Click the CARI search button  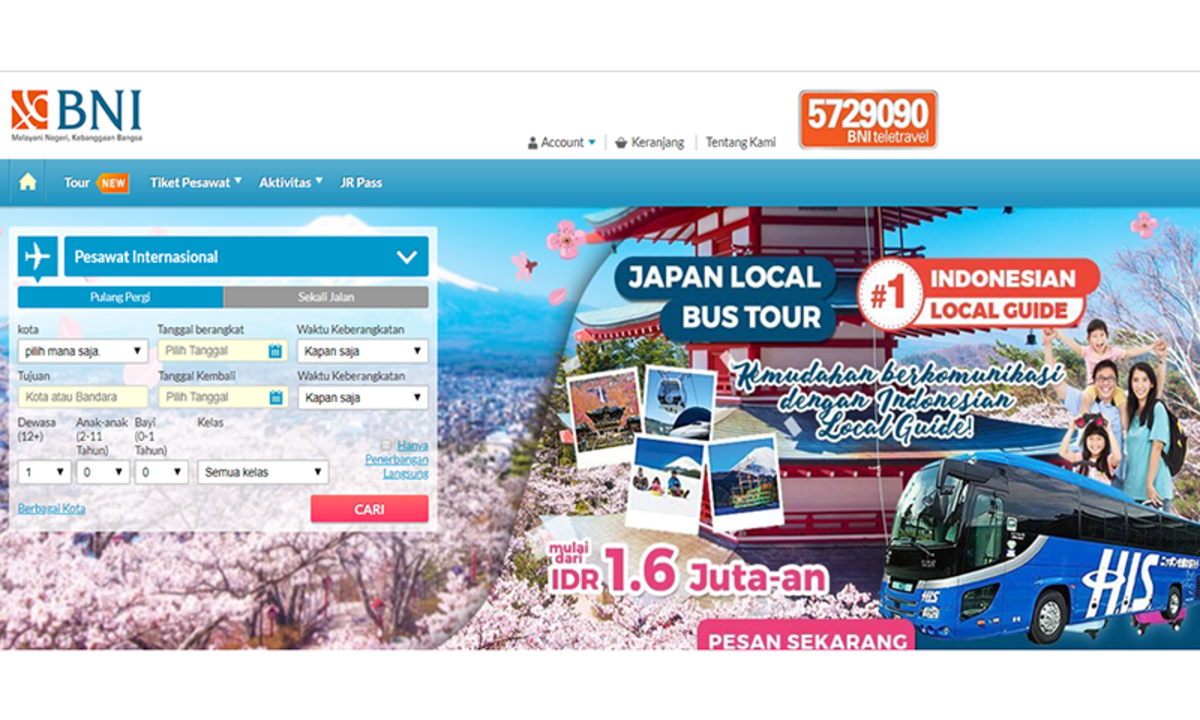coord(369,509)
